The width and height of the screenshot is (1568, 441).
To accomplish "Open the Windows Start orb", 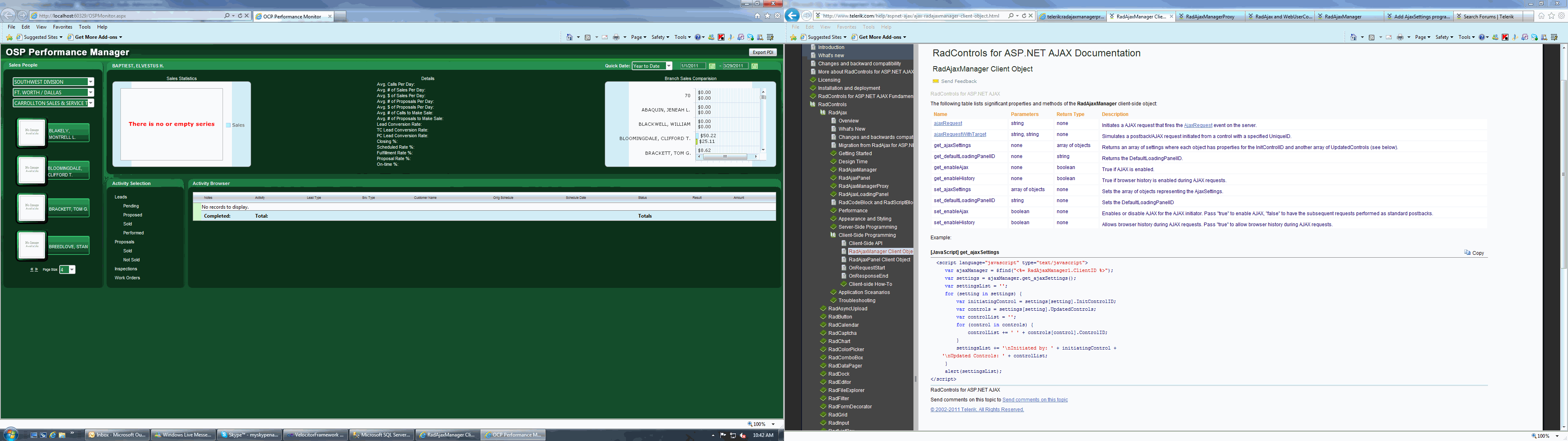I will click(11, 434).
